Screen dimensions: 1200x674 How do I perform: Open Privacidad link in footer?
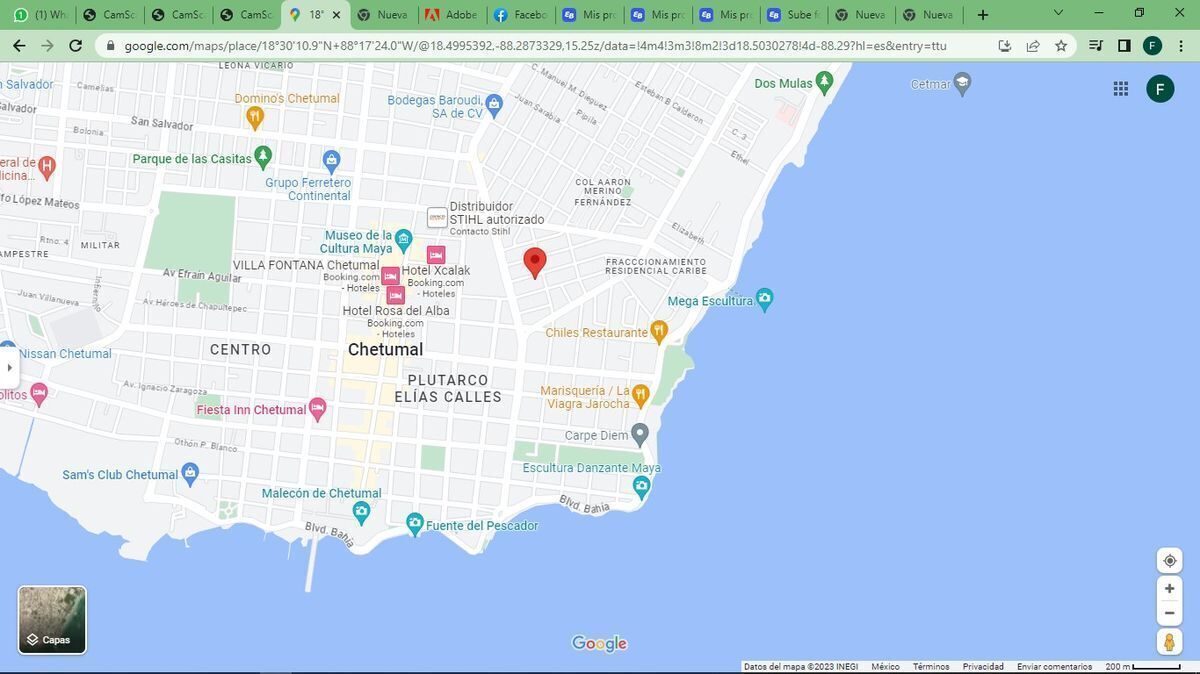tap(983, 667)
